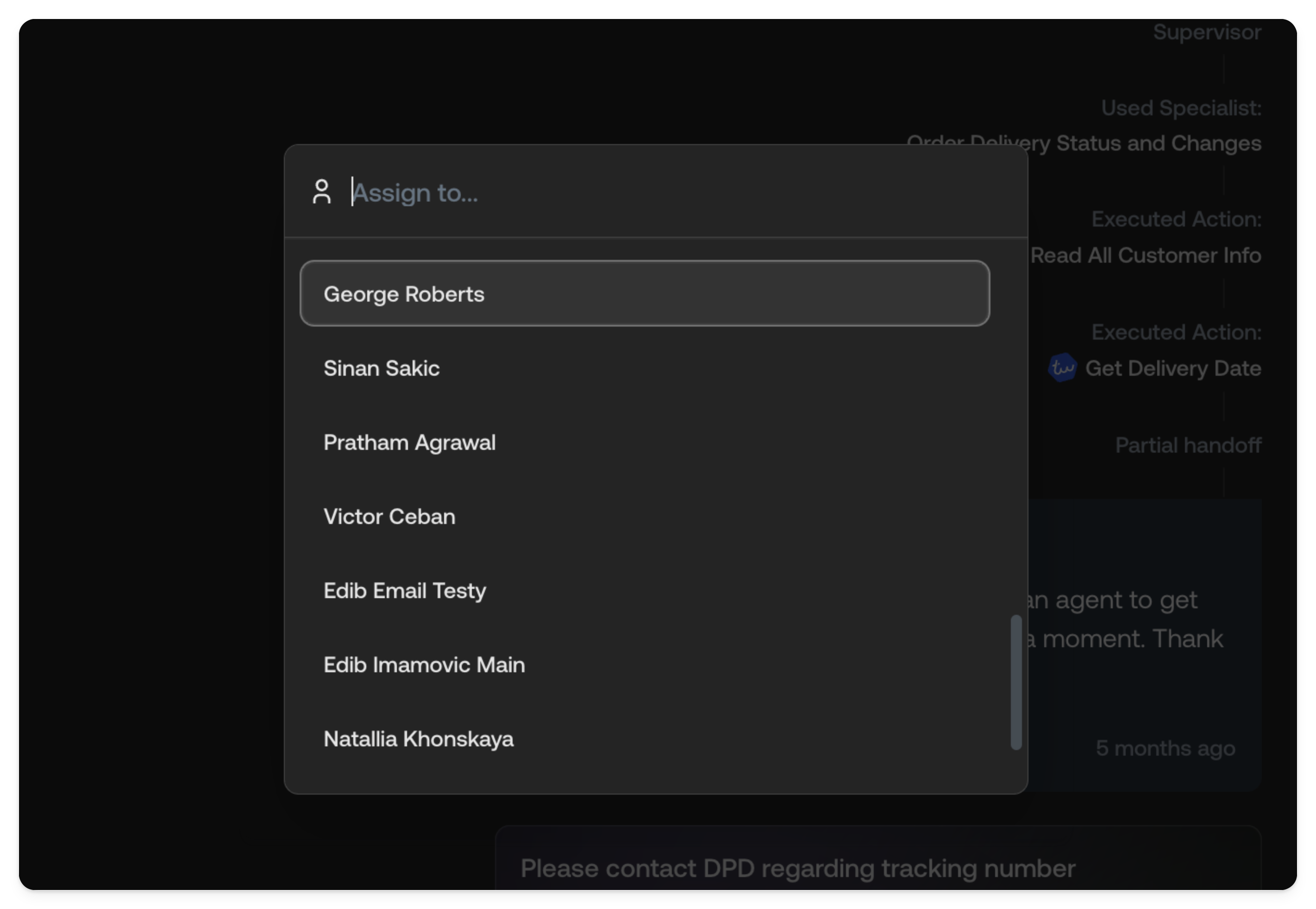The height and width of the screenshot is (909, 1316).
Task: Click the Order Delivery Status and Changes specialist
Action: (x=1084, y=144)
